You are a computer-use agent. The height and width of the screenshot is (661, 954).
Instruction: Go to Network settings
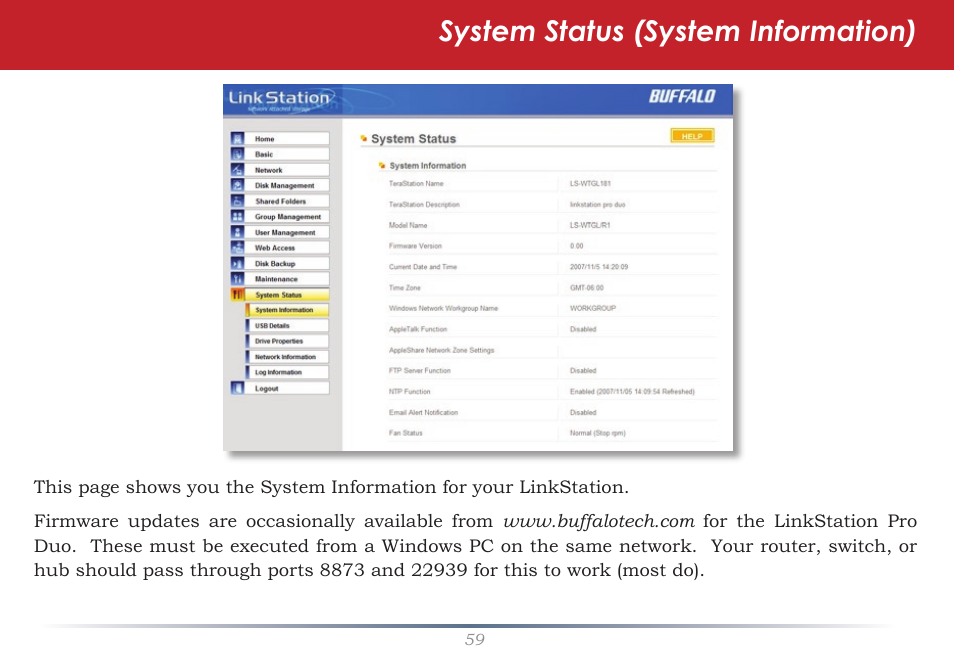pos(287,170)
